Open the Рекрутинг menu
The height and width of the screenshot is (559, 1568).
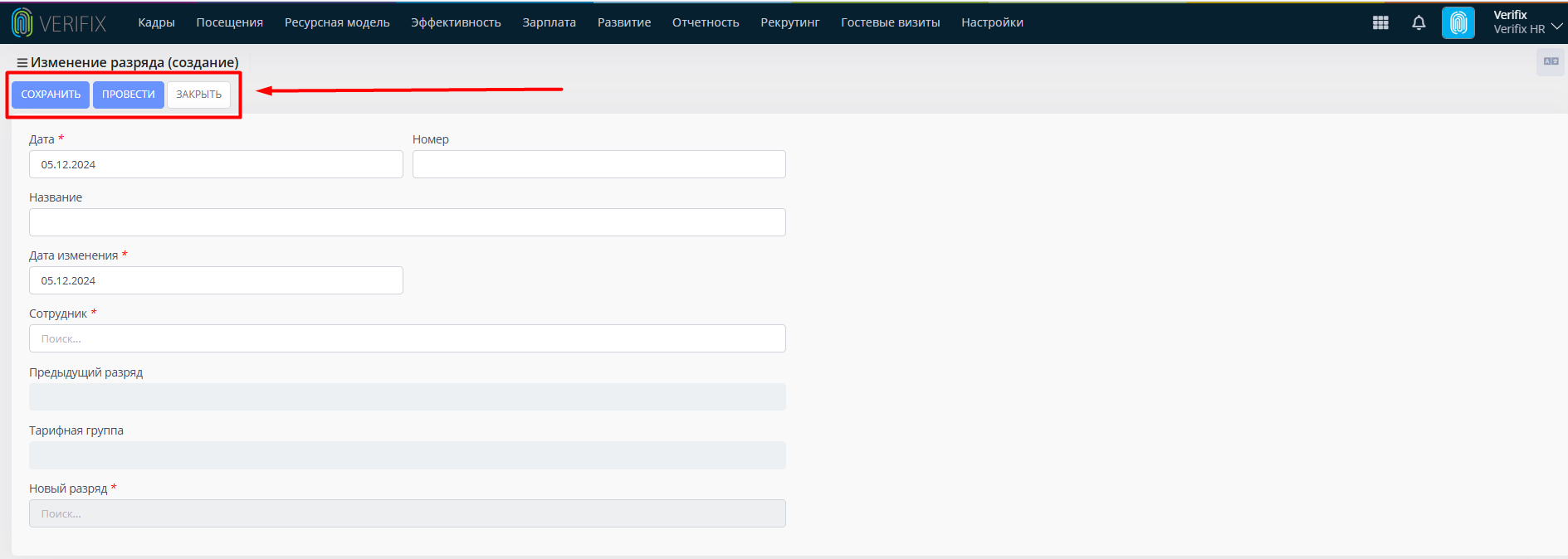coord(790,22)
